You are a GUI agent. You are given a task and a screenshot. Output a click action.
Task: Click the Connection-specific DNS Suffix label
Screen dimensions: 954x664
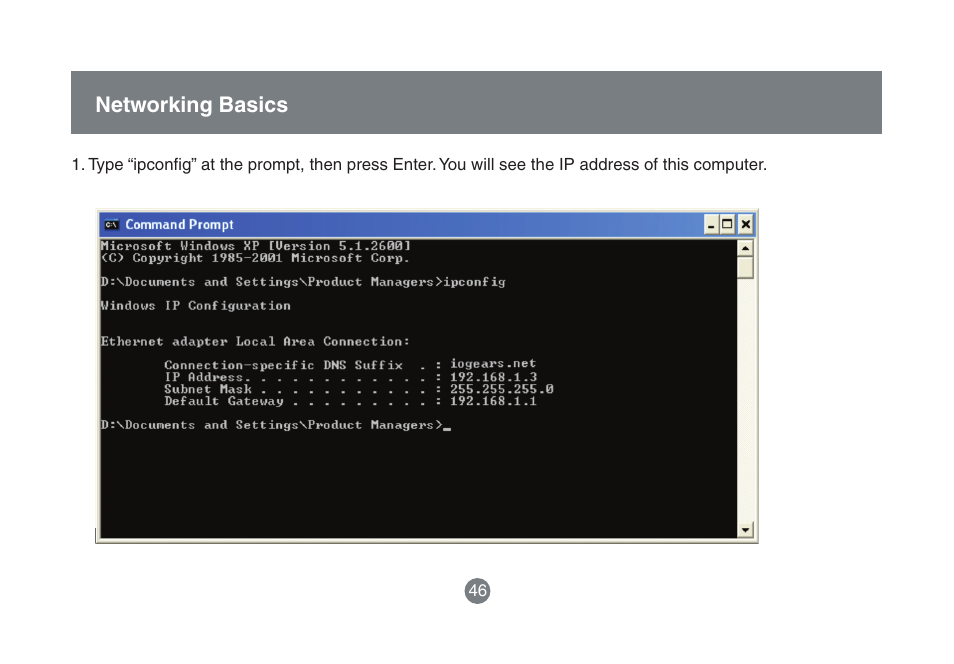(284, 365)
